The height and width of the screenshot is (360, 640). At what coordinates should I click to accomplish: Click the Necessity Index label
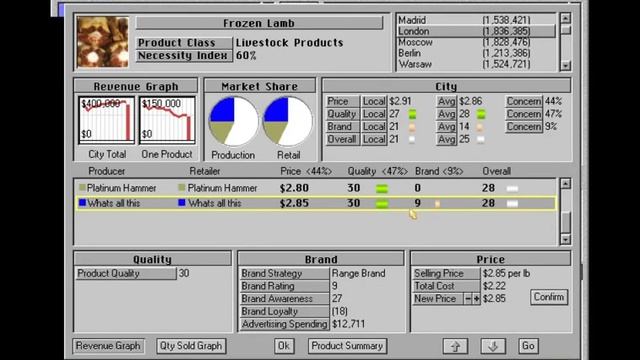pos(184,56)
